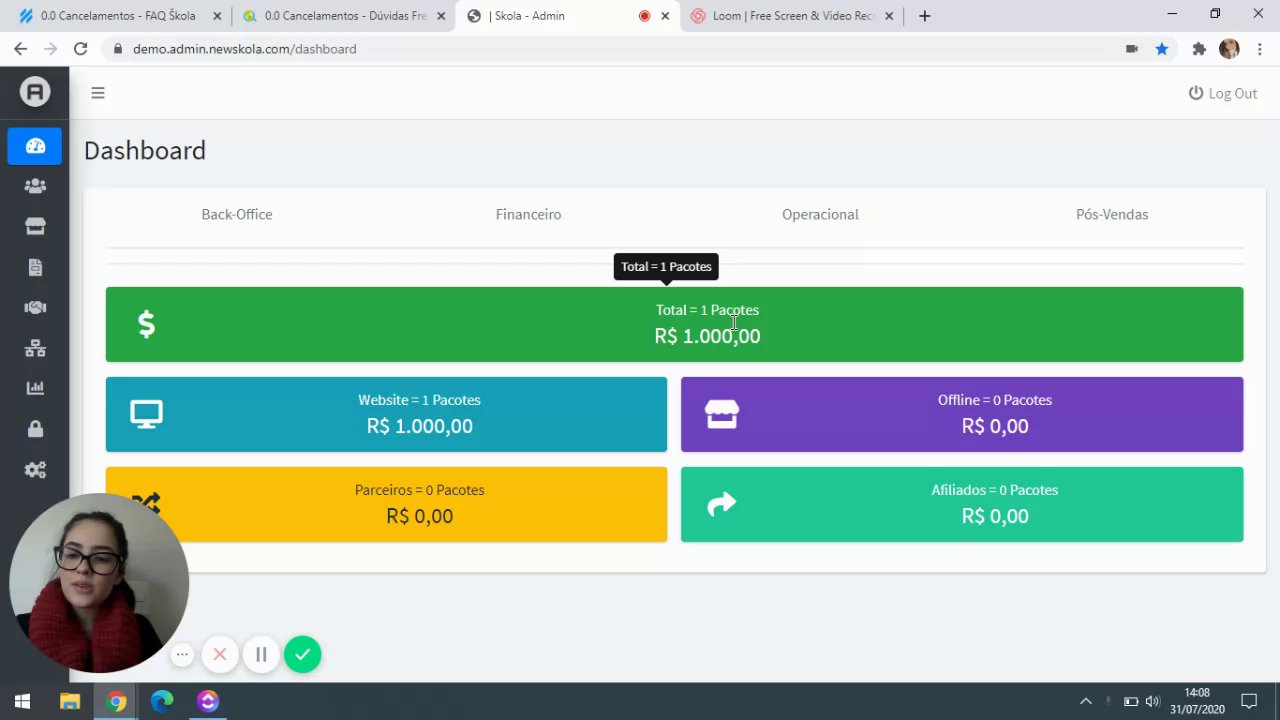Click Afiliados = 0 Pacotes label
Viewport: 1280px width, 720px height.
click(995, 490)
